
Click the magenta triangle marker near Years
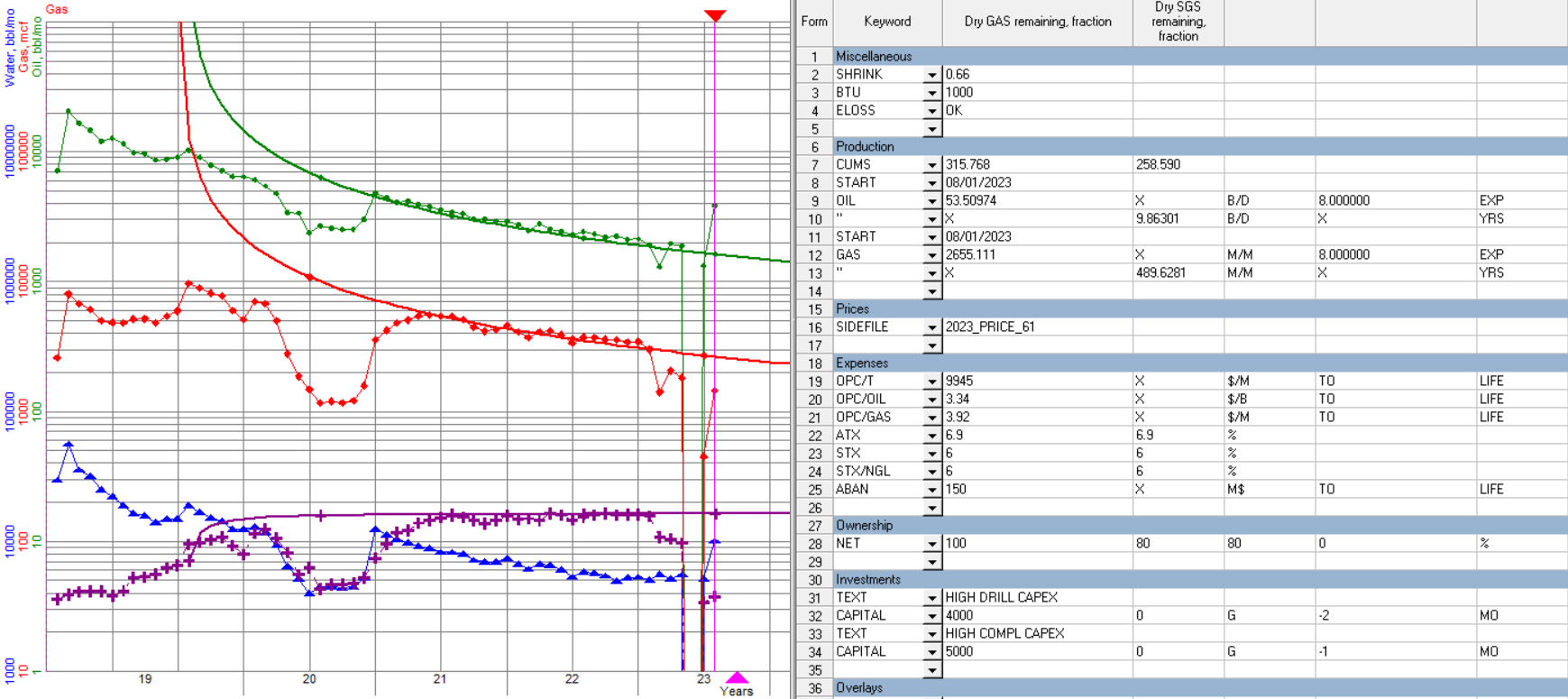738,677
